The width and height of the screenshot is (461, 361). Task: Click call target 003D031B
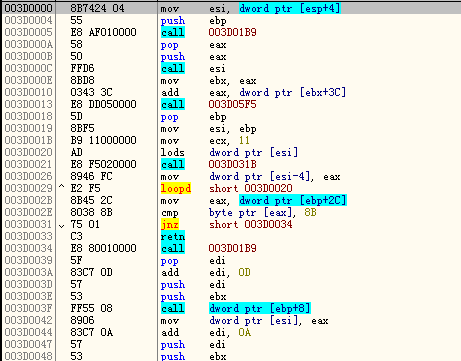[x=232, y=164]
